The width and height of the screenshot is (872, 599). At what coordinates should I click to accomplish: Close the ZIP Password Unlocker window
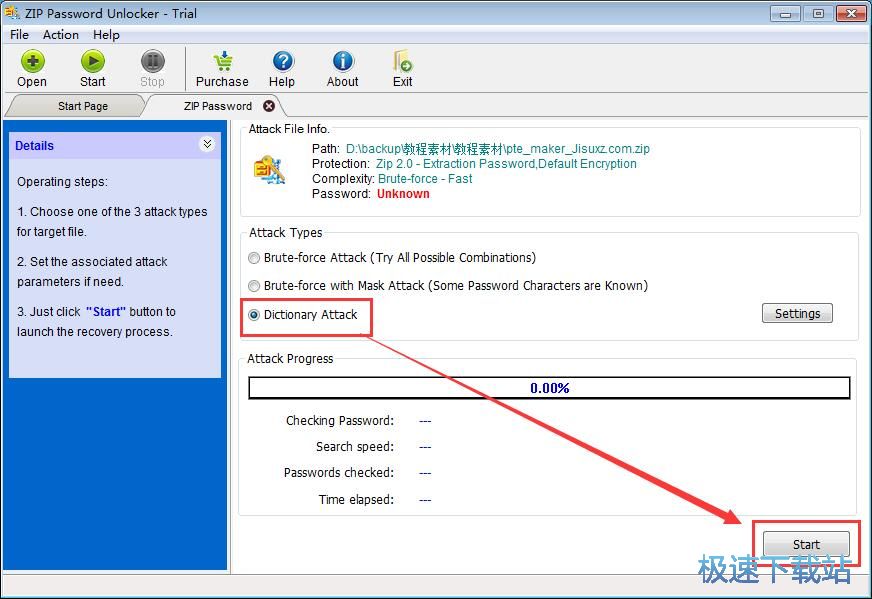pos(851,13)
